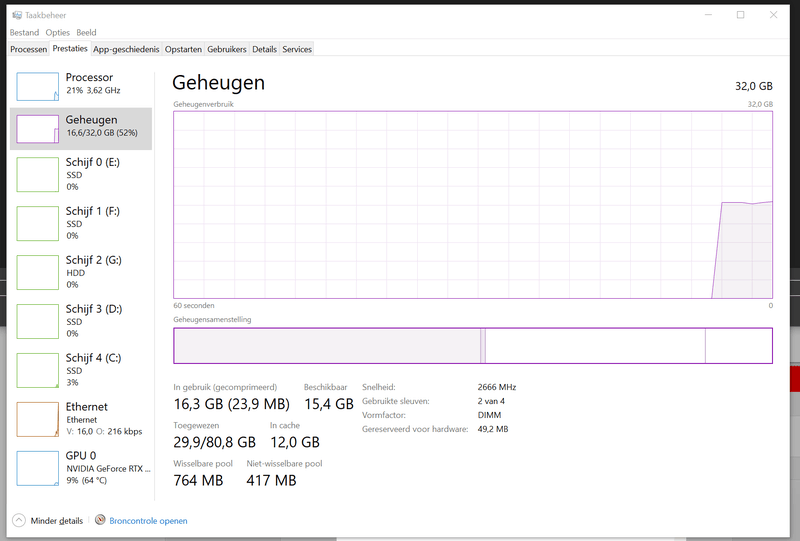
Task: Click the Broncontrole icon
Action: point(100,520)
